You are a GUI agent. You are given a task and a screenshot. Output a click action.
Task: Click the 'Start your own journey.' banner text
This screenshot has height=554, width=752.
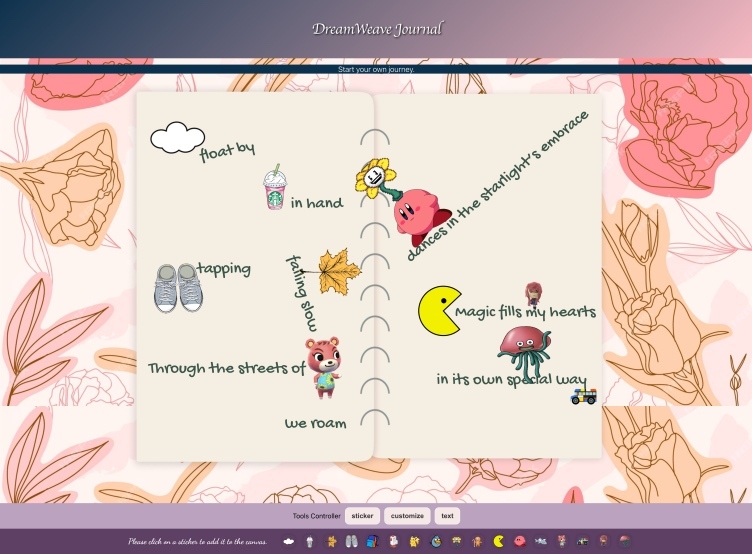click(376, 70)
